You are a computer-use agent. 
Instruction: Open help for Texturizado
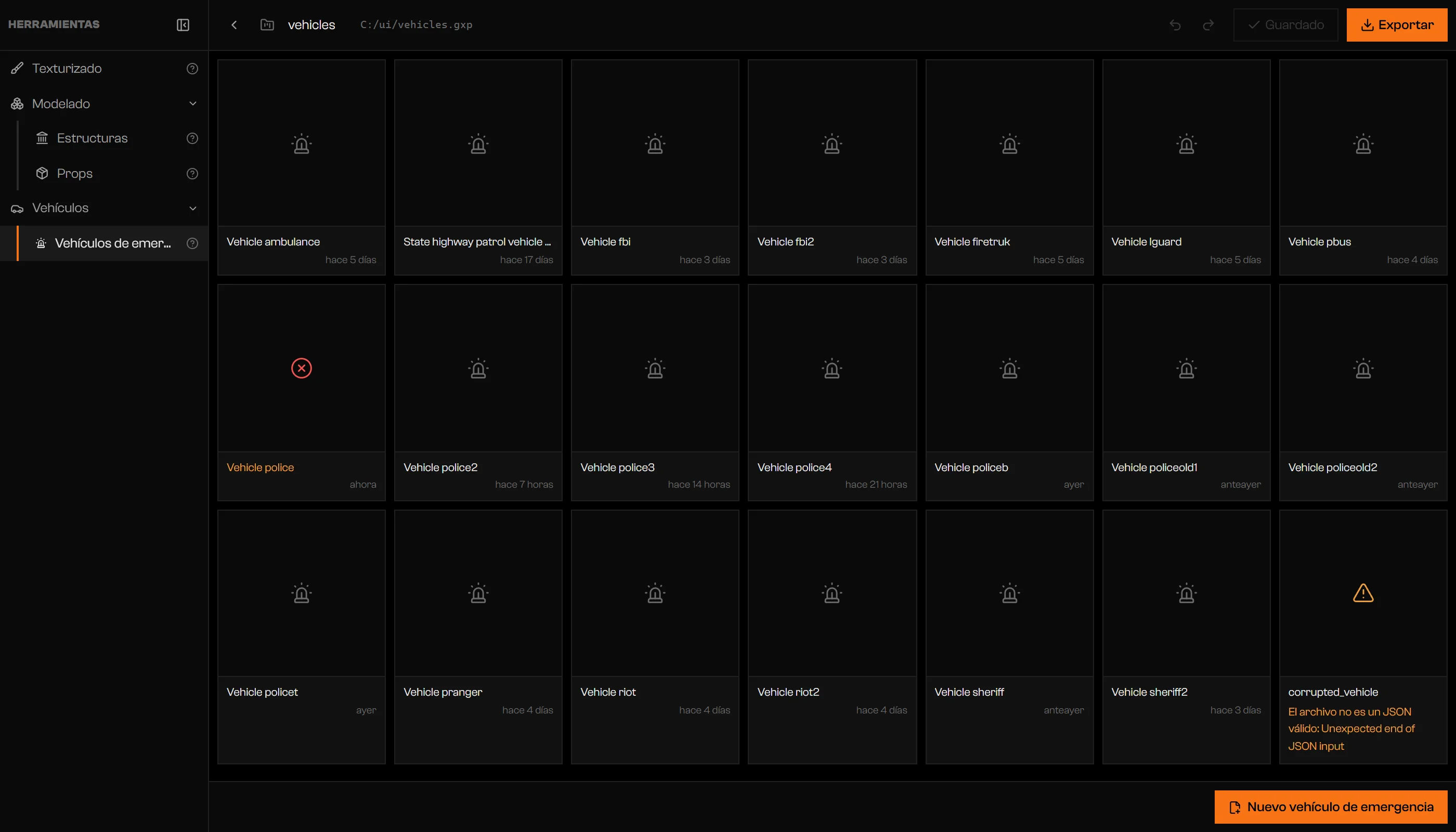click(192, 69)
